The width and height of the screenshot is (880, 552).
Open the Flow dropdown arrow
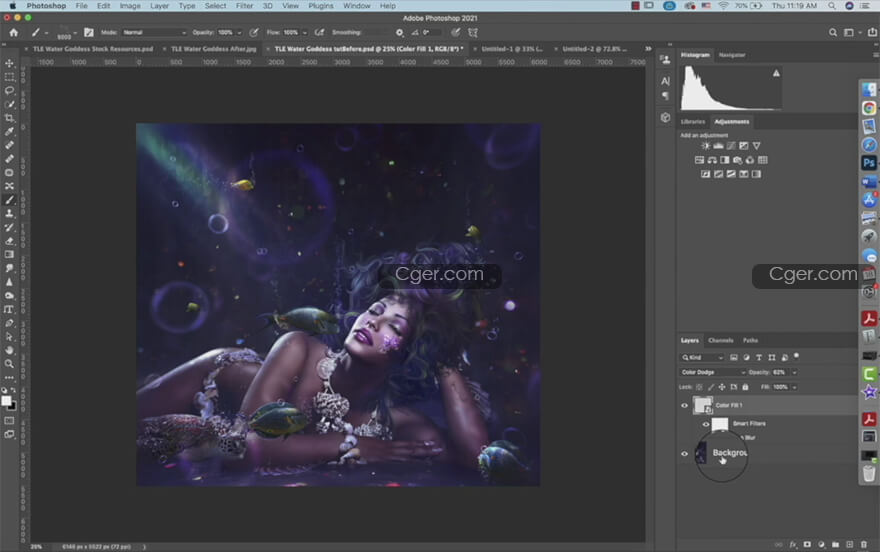(x=305, y=33)
